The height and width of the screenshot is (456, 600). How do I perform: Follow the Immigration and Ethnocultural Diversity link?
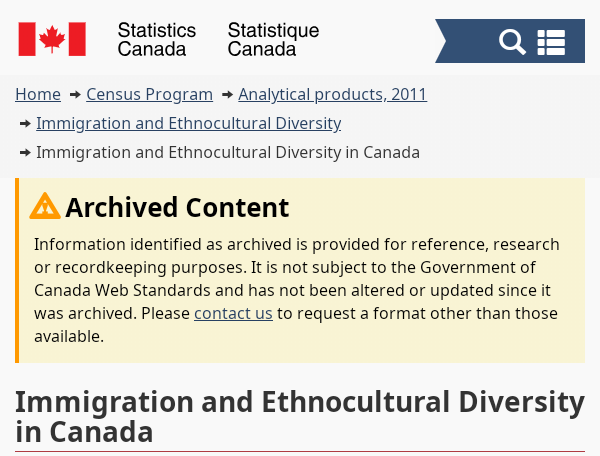[x=189, y=123]
